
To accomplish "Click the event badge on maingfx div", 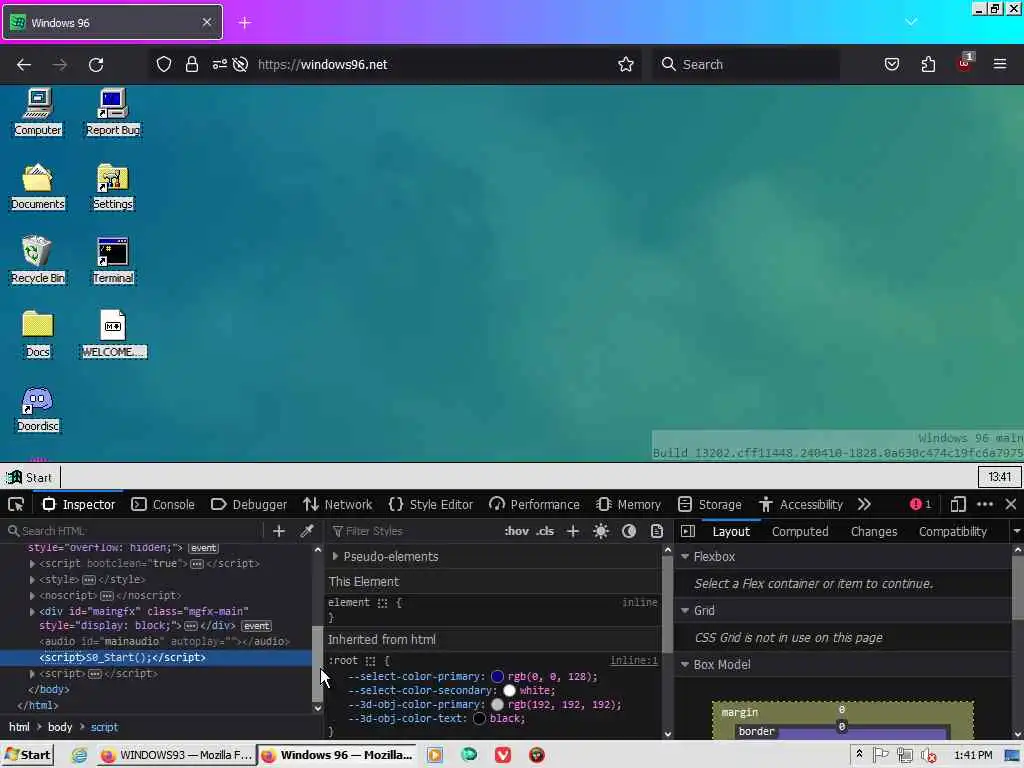I will (257, 626).
